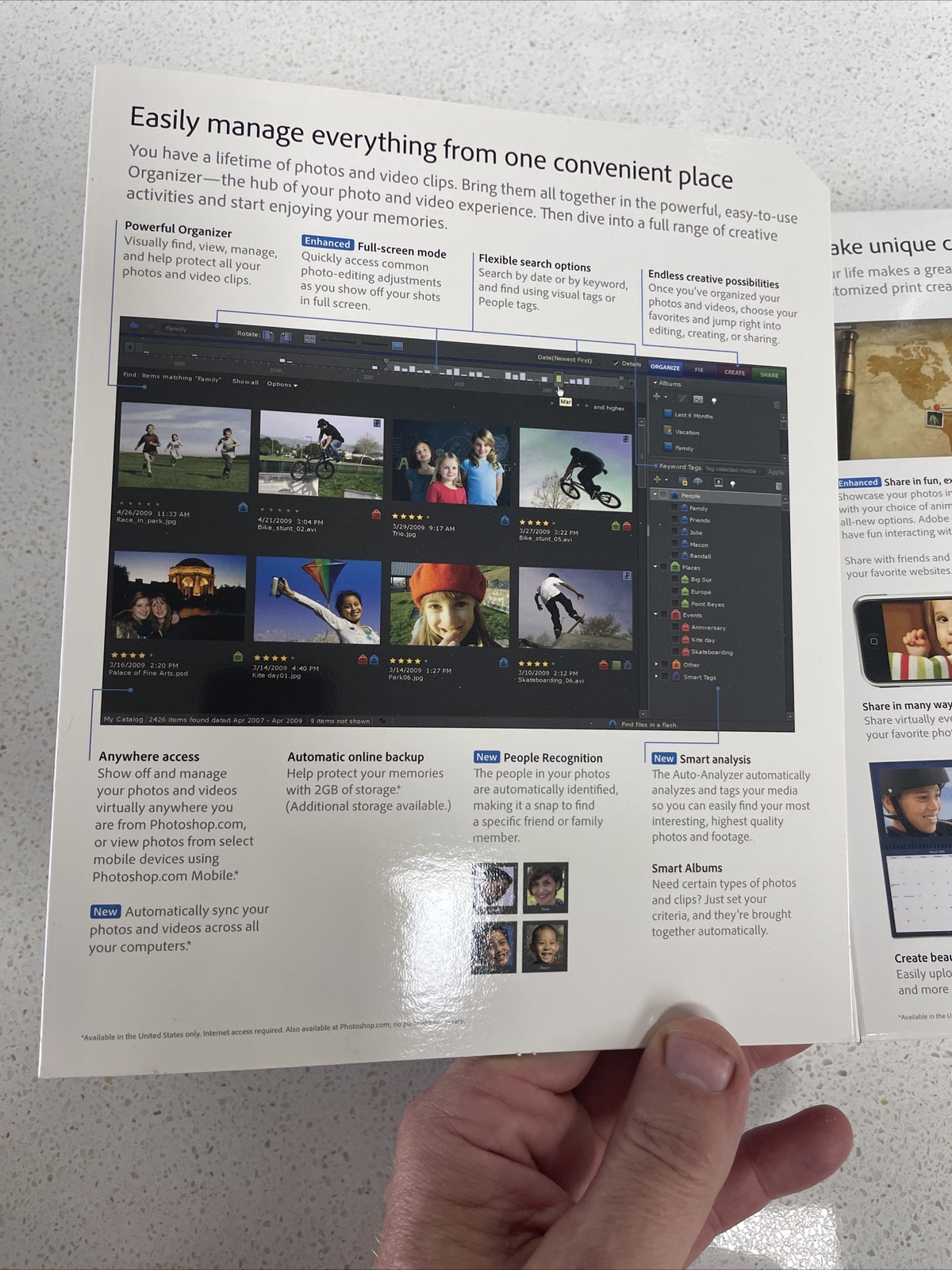Click the My Catalog status bar button

(123, 719)
